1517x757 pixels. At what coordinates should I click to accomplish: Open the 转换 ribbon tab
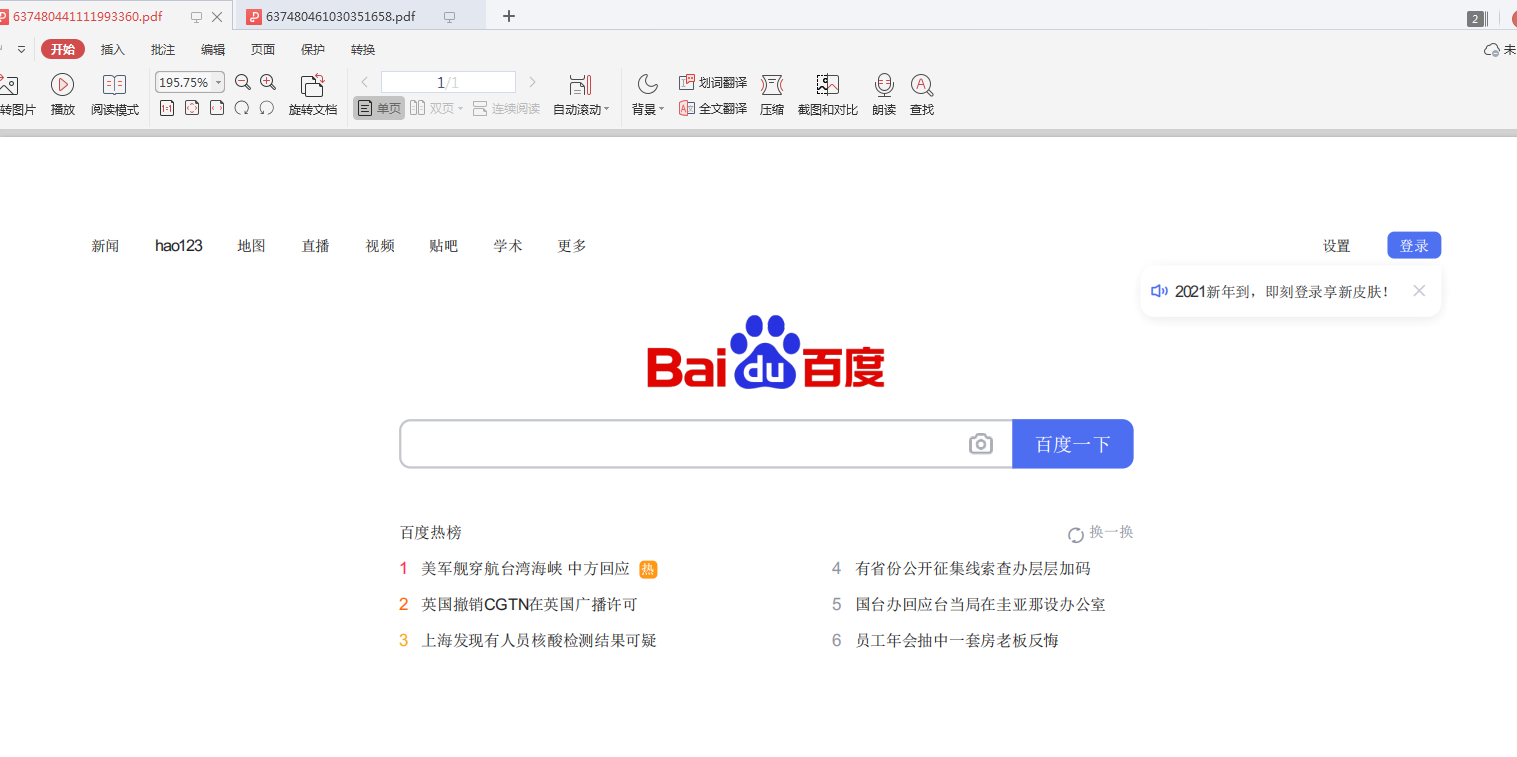[x=363, y=49]
